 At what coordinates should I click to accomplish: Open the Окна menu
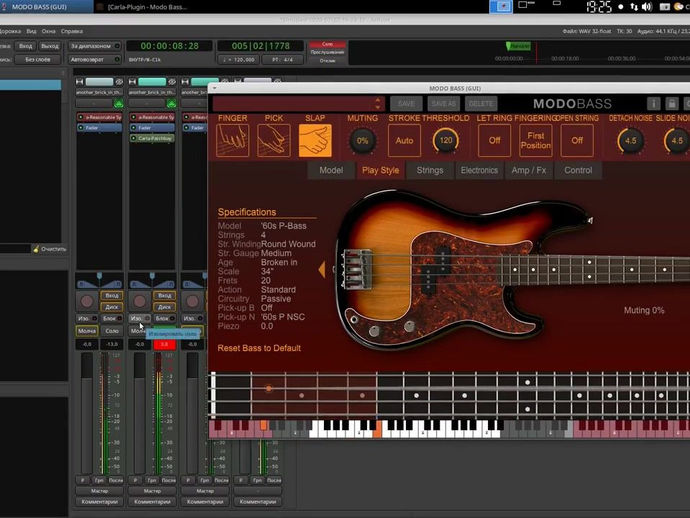(x=48, y=31)
